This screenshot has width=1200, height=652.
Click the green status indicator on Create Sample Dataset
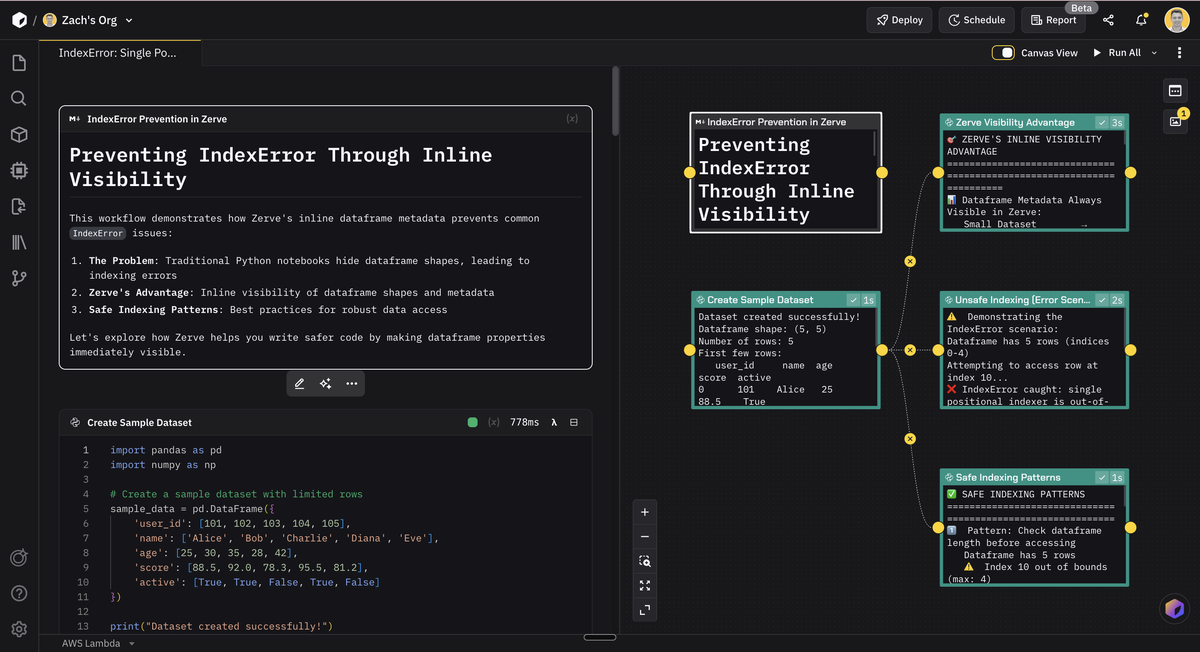point(473,423)
